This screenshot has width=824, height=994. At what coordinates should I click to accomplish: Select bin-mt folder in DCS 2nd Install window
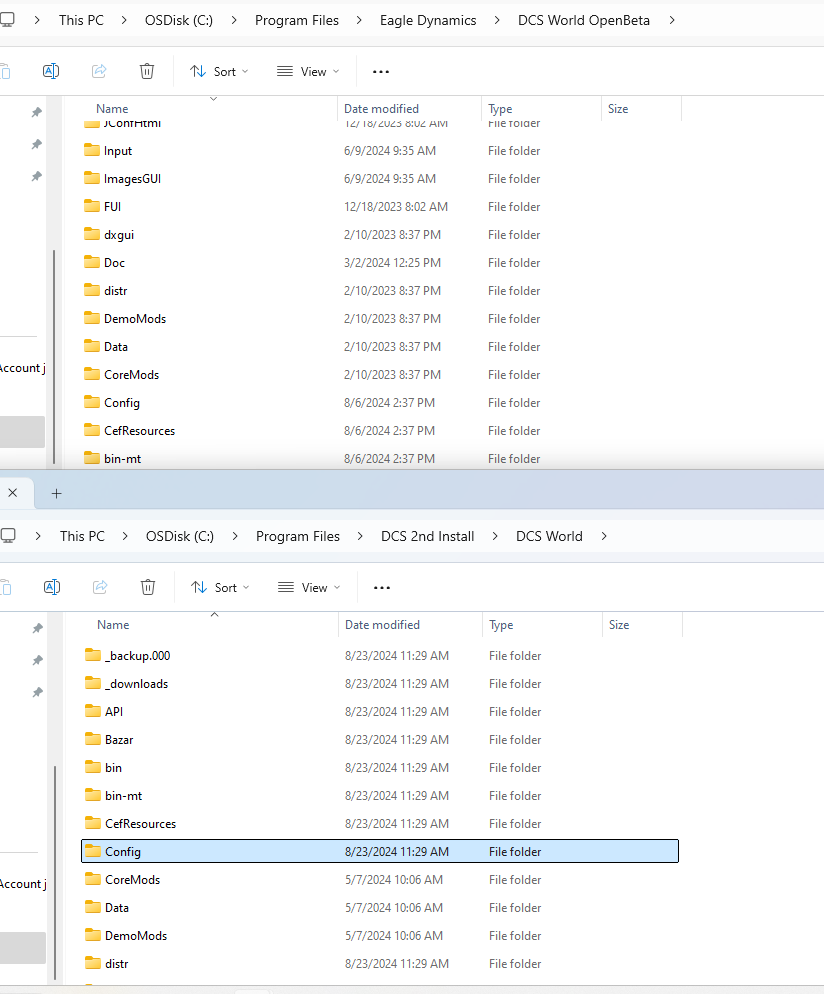click(x=380, y=796)
